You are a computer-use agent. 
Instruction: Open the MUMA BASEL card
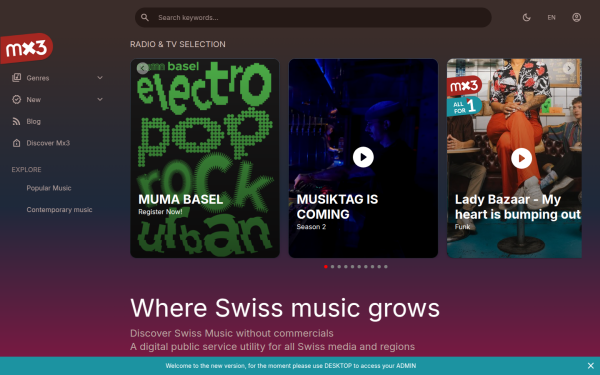(205, 158)
